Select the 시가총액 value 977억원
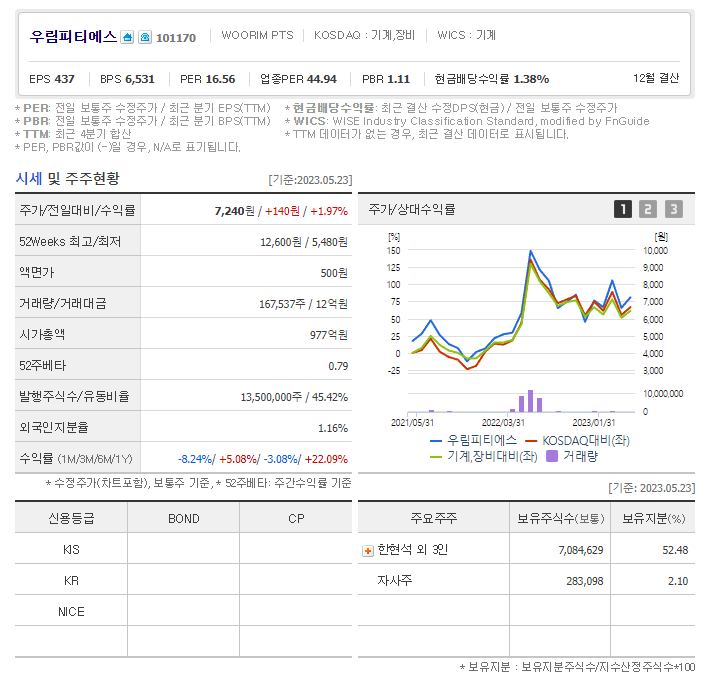The height and width of the screenshot is (684, 708). (329, 335)
